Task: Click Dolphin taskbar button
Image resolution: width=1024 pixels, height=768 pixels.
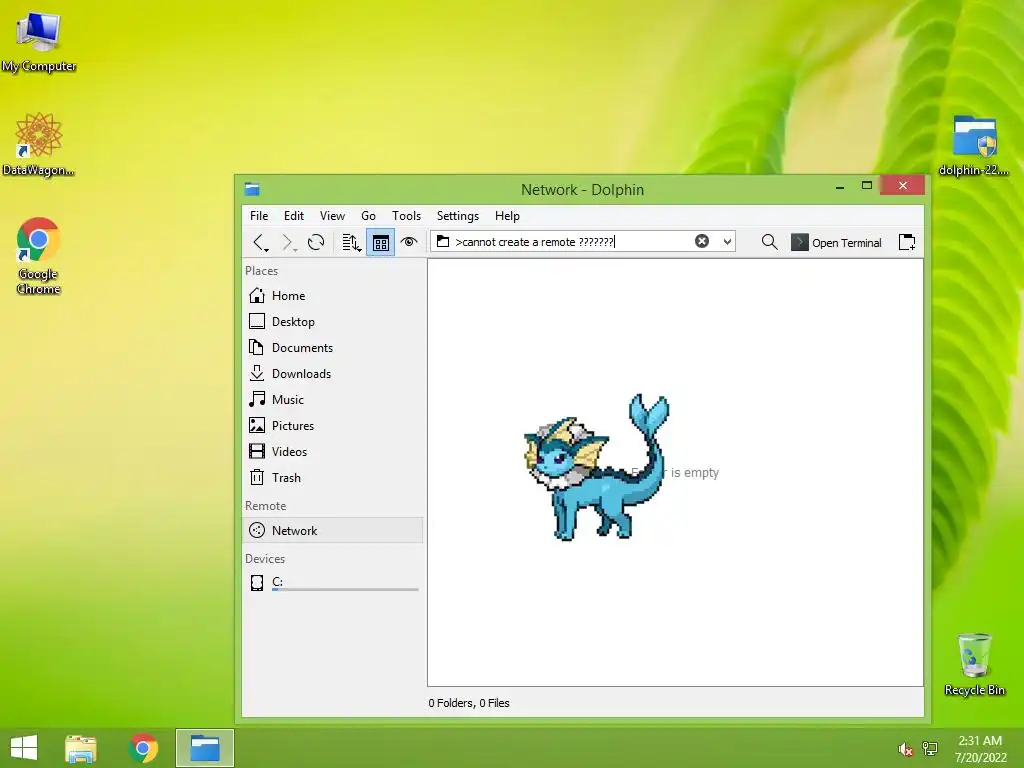Action: tap(204, 748)
